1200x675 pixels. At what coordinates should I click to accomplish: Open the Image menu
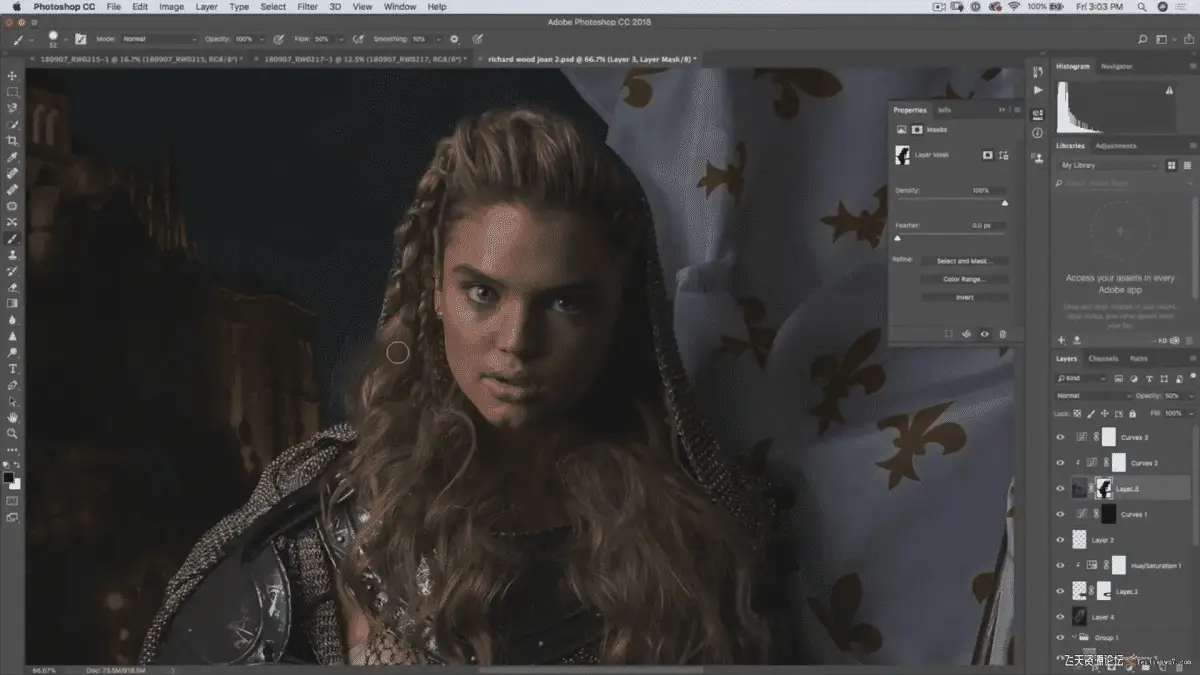coord(171,7)
